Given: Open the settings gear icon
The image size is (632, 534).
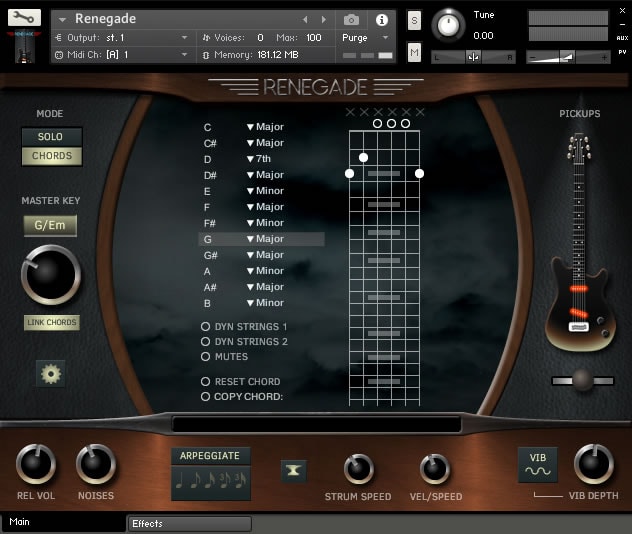Looking at the screenshot, I should [x=51, y=374].
